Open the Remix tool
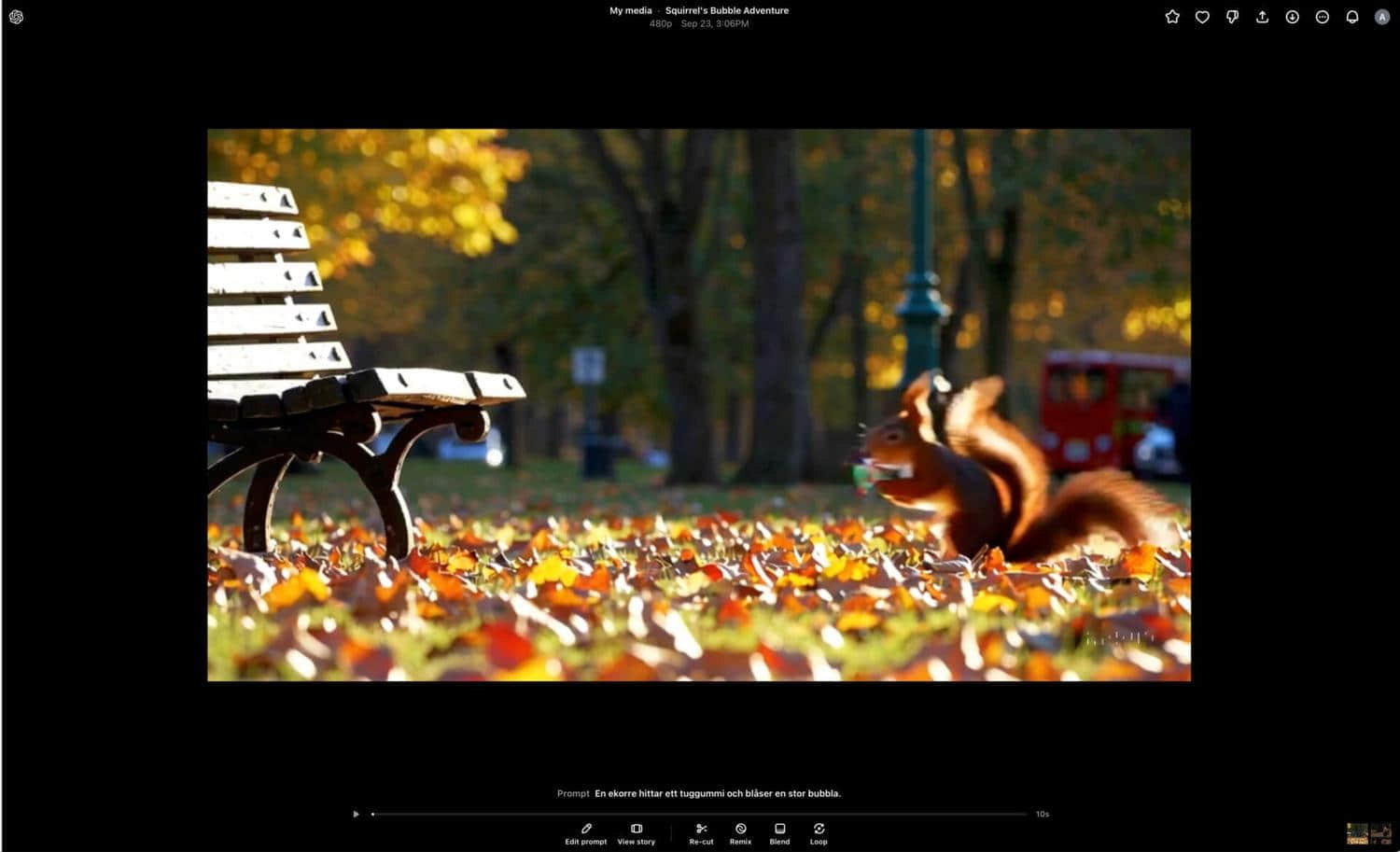 pos(740,833)
